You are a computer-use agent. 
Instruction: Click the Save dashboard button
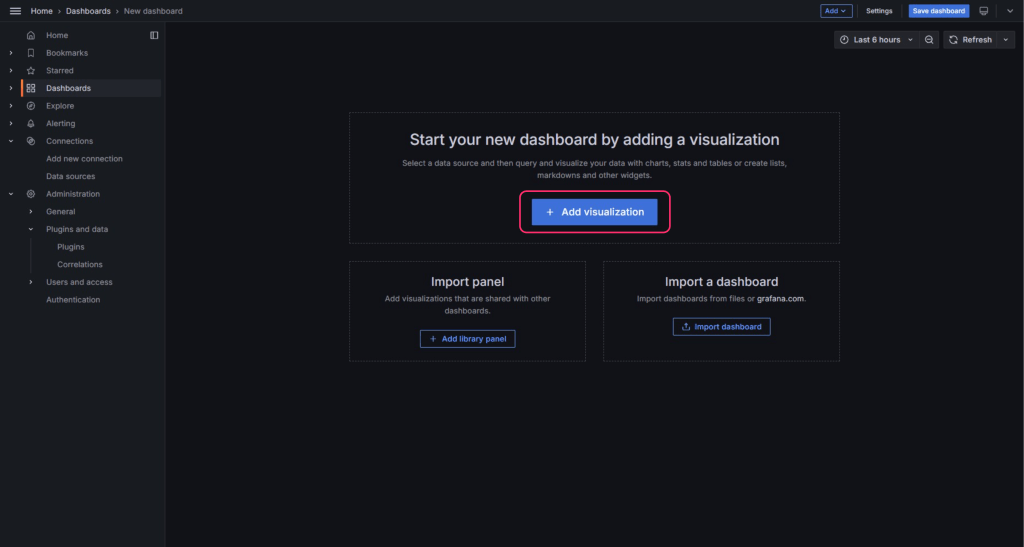click(x=938, y=11)
